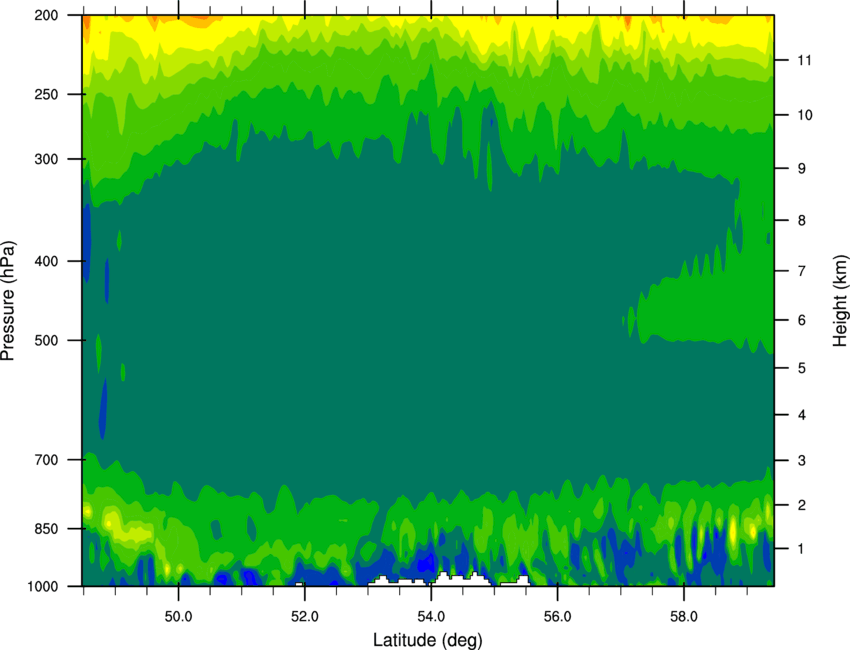Pick the 8 km height label
850x650 pixels.
801,220
